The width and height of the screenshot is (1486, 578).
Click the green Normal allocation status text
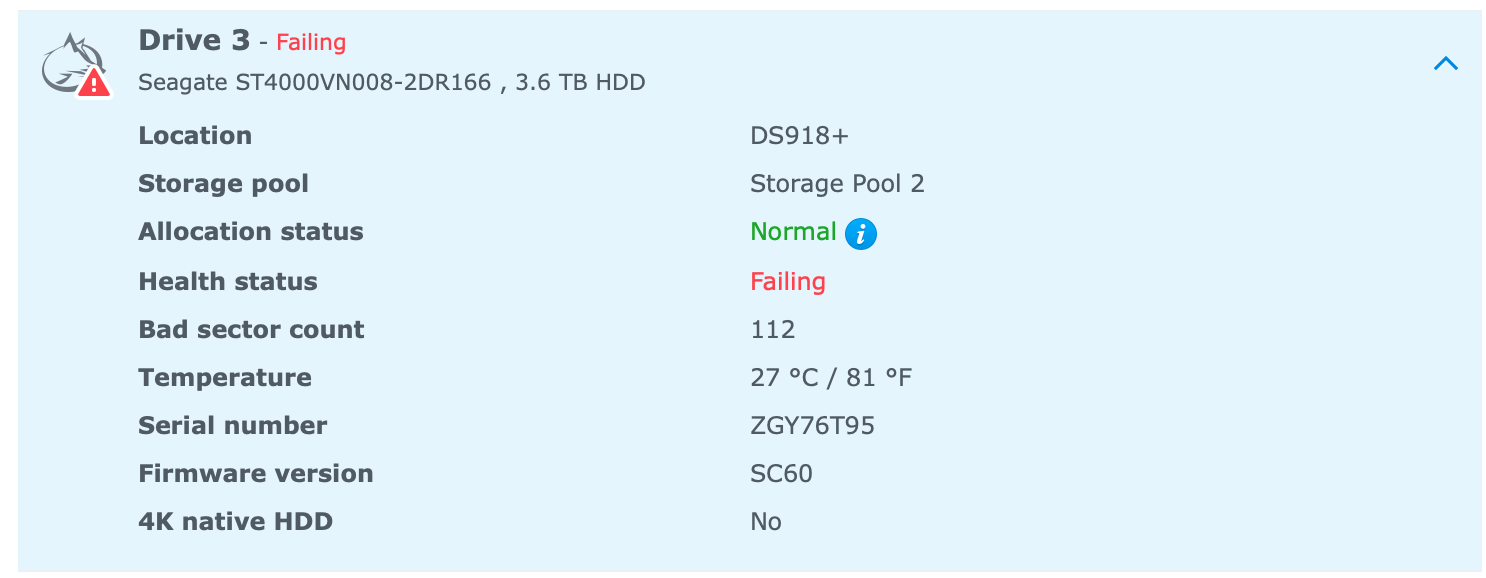pos(793,231)
